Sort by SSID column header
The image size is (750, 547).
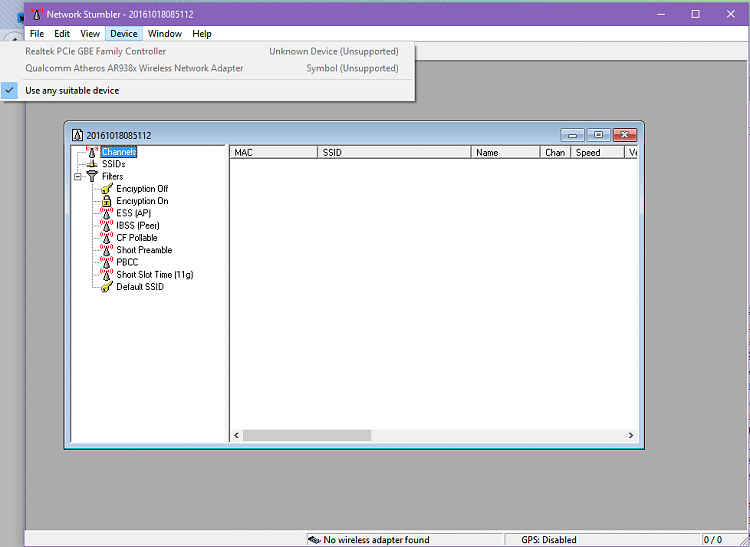tap(394, 153)
